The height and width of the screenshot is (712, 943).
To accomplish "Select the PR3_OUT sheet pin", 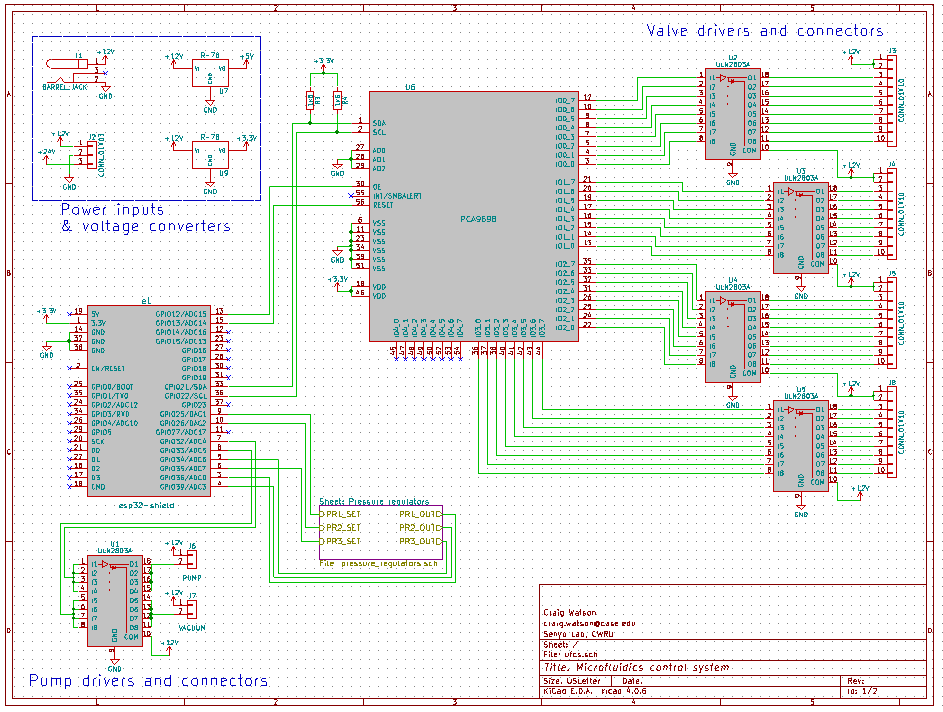I will tap(418, 541).
